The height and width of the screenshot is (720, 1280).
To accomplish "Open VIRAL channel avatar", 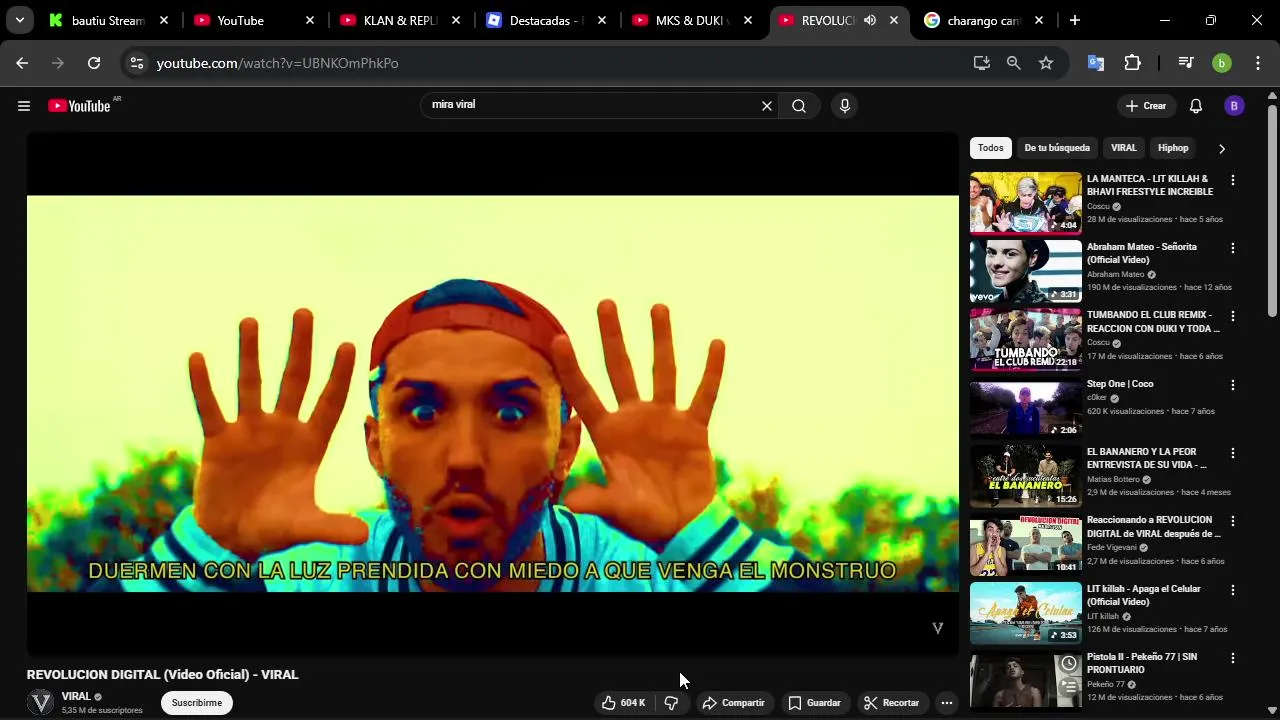I will (x=41, y=703).
